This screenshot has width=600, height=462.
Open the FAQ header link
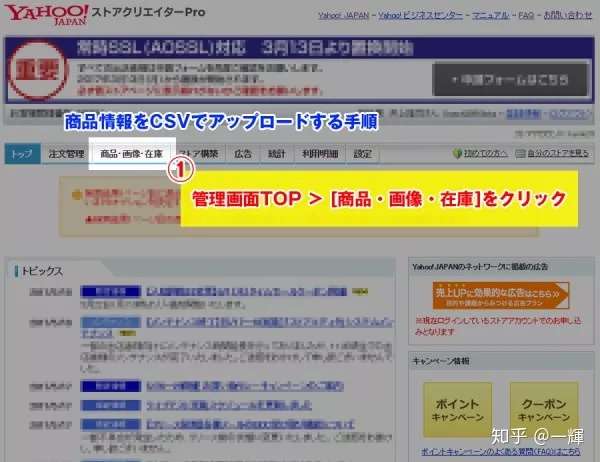(x=526, y=15)
